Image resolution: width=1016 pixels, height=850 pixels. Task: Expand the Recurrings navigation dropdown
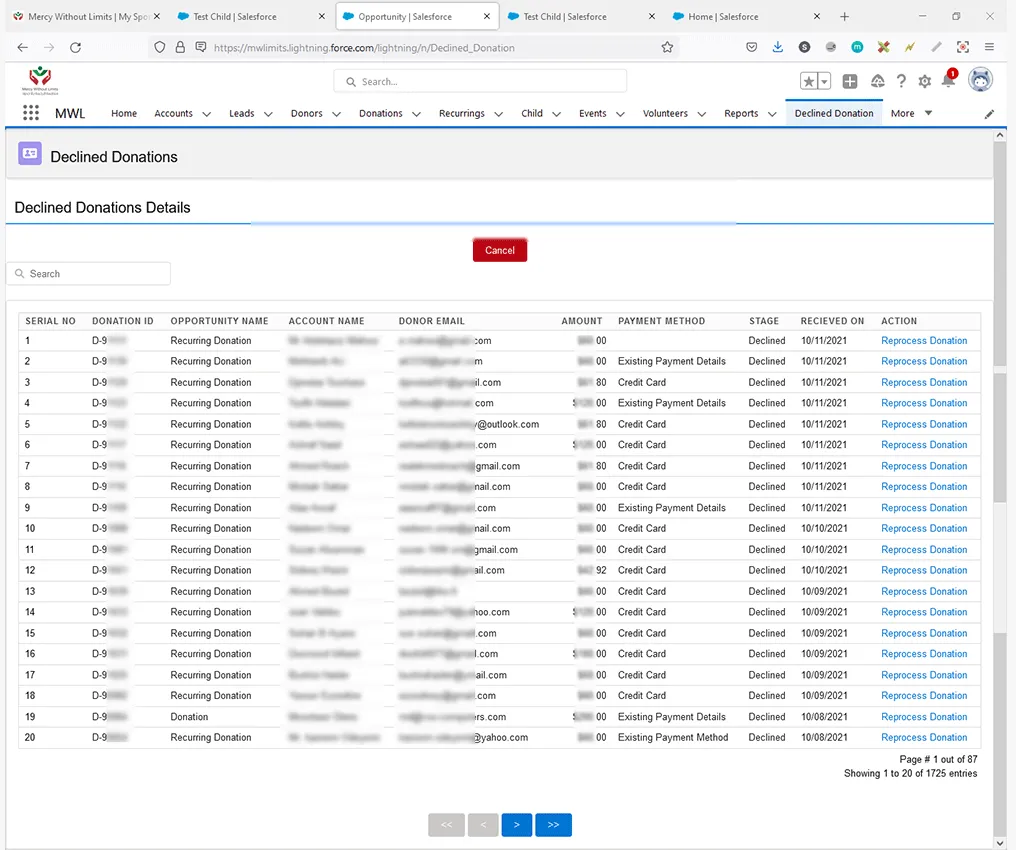(x=498, y=114)
